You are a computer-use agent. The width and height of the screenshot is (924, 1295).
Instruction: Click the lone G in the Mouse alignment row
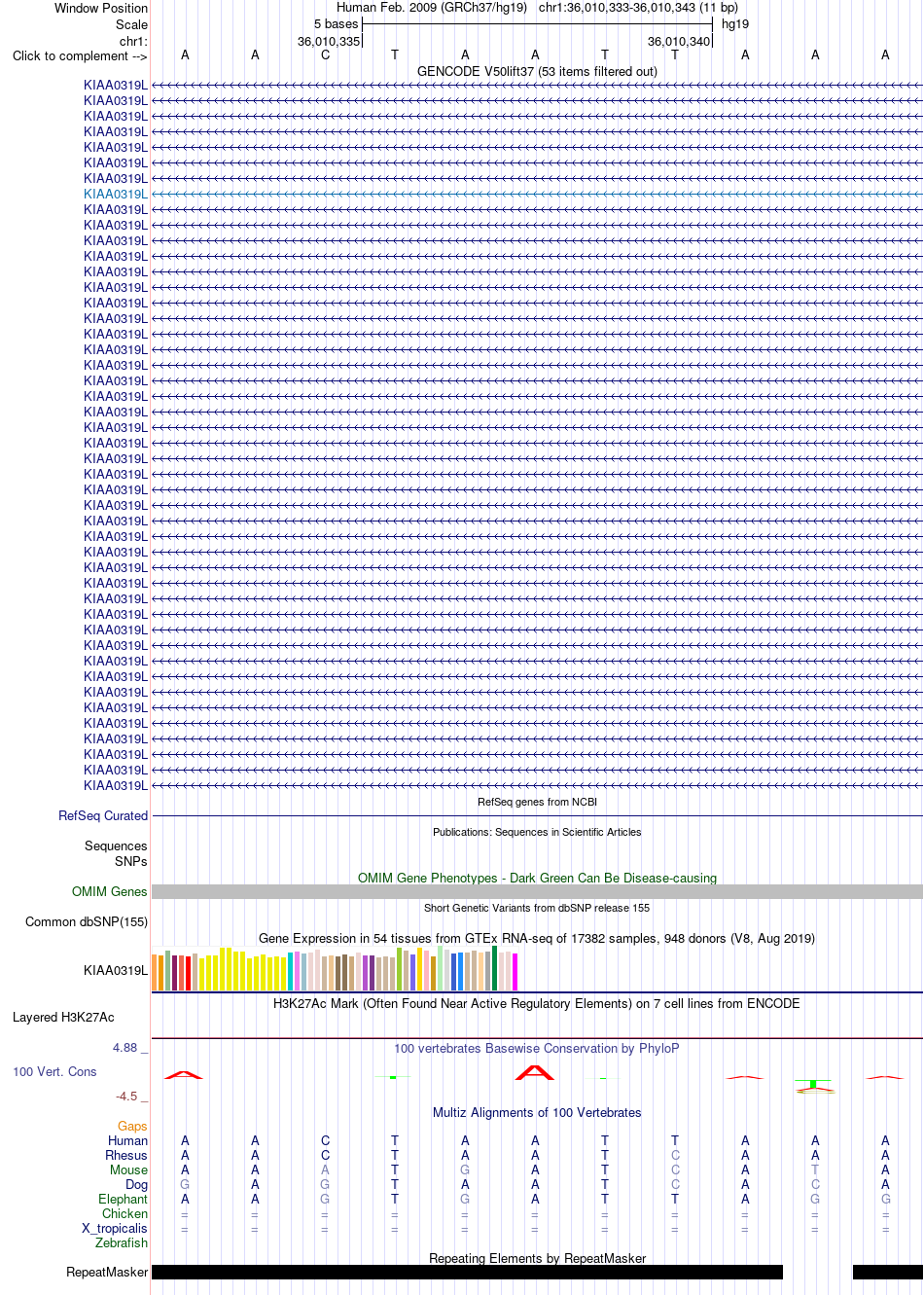click(465, 1169)
